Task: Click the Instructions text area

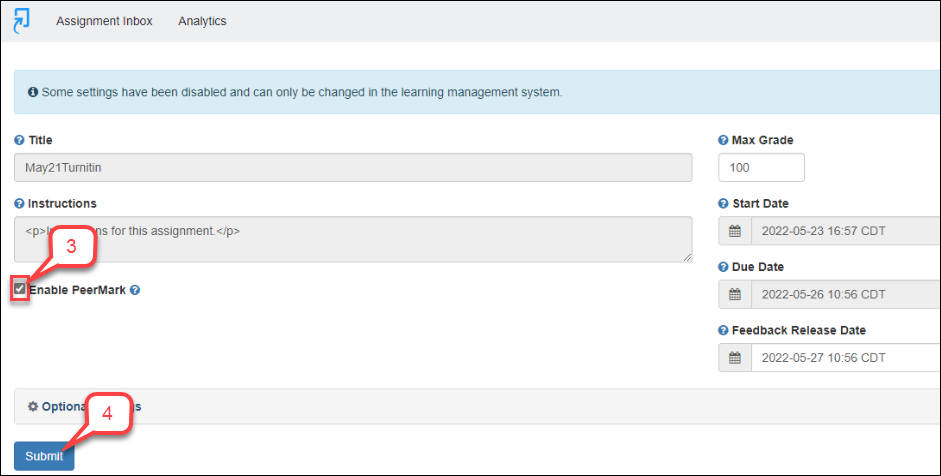Action: pos(353,239)
